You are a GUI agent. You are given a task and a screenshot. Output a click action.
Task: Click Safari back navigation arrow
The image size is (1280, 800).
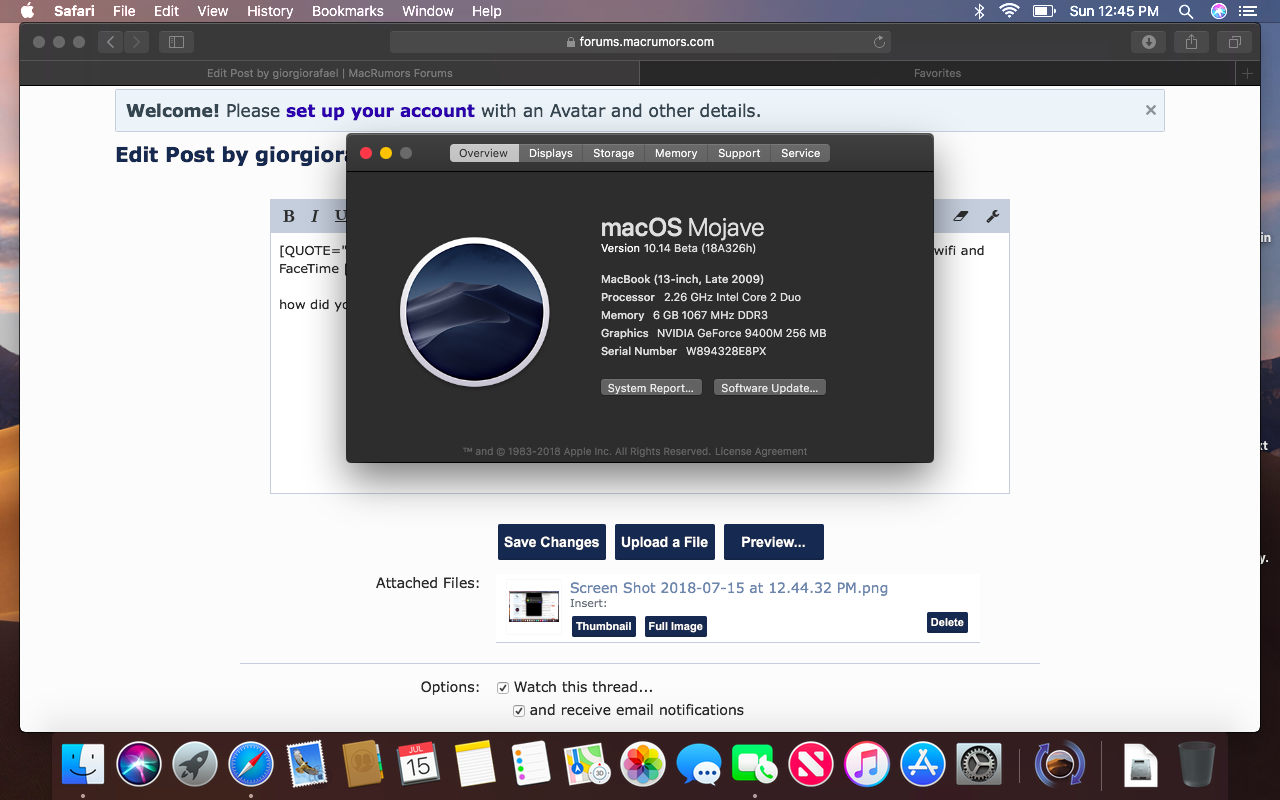click(111, 42)
